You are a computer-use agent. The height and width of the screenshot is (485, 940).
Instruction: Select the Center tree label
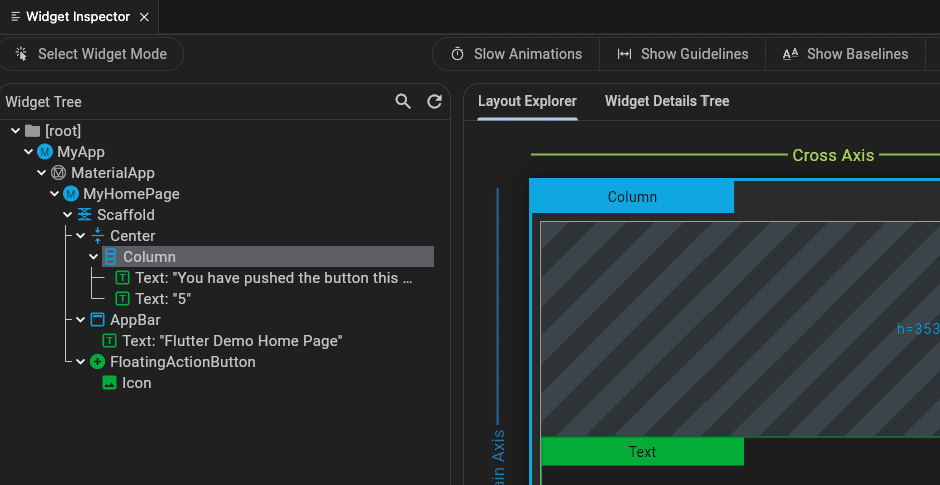coord(132,236)
